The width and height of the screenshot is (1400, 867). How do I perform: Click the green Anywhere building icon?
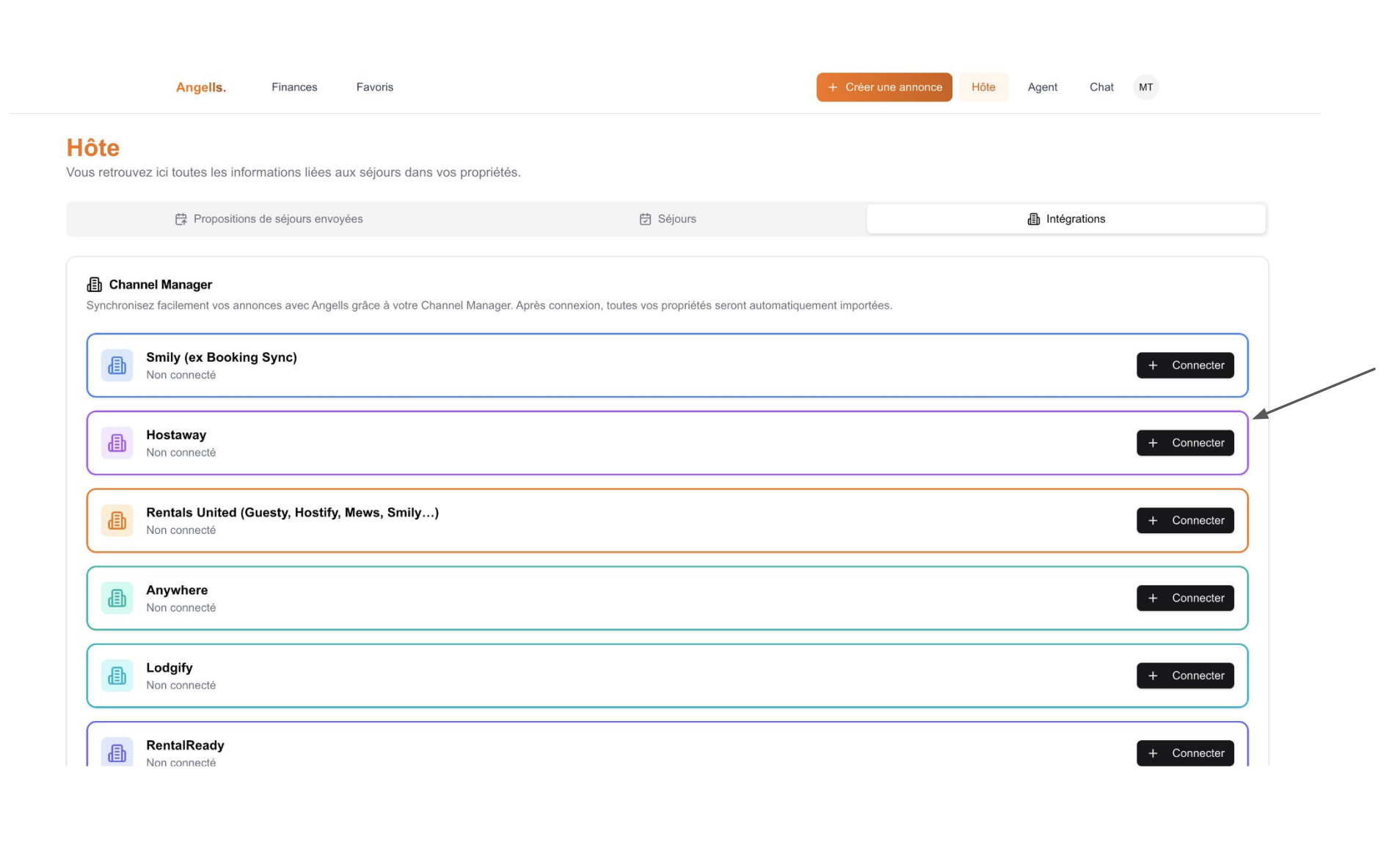(117, 599)
